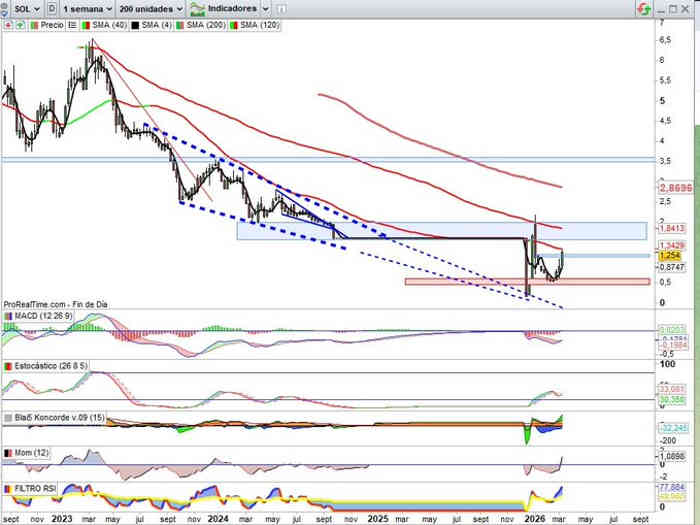Click the Precio label in the legend
This screenshot has width=700, height=525.
52,22
